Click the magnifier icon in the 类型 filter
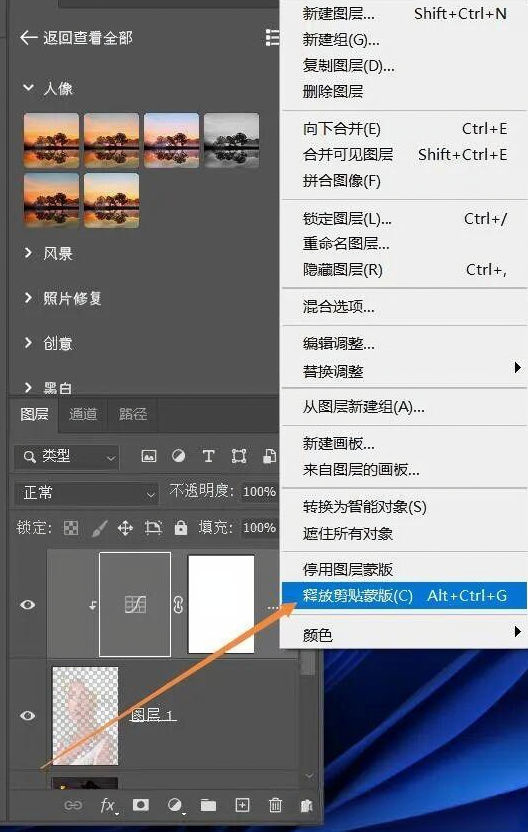Image resolution: width=528 pixels, height=832 pixels. click(x=30, y=456)
